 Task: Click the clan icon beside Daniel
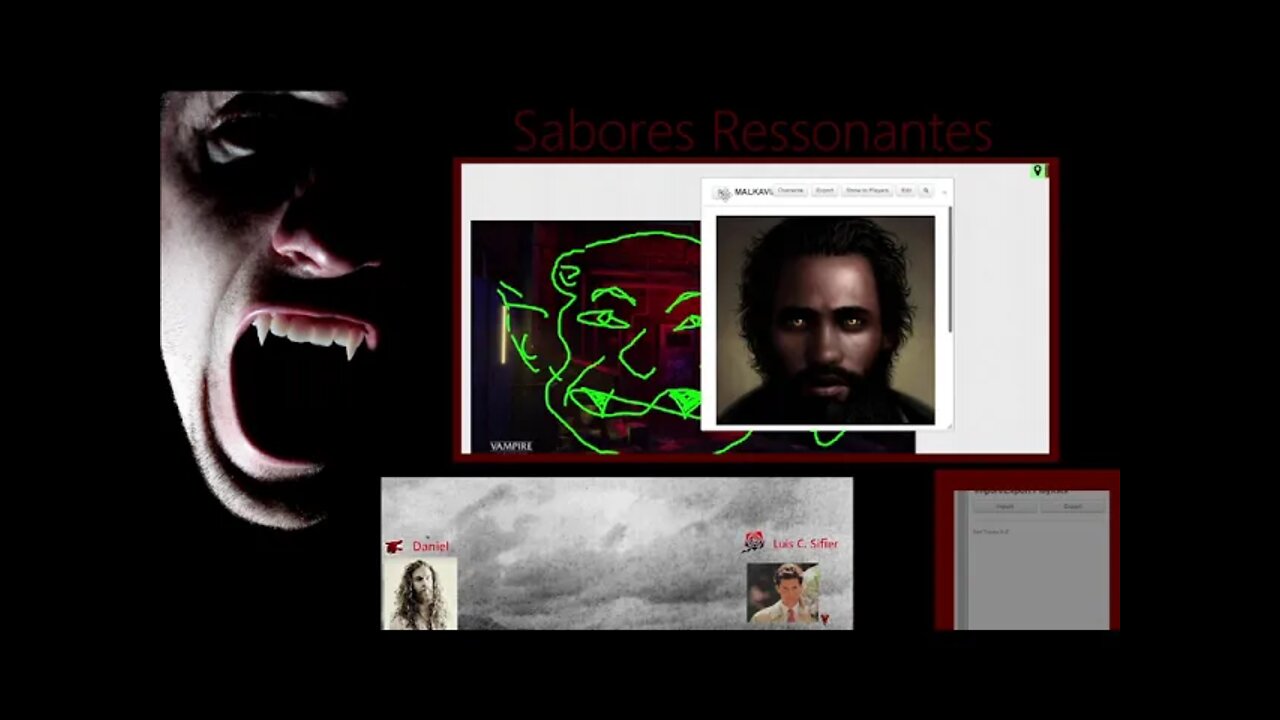click(x=394, y=546)
